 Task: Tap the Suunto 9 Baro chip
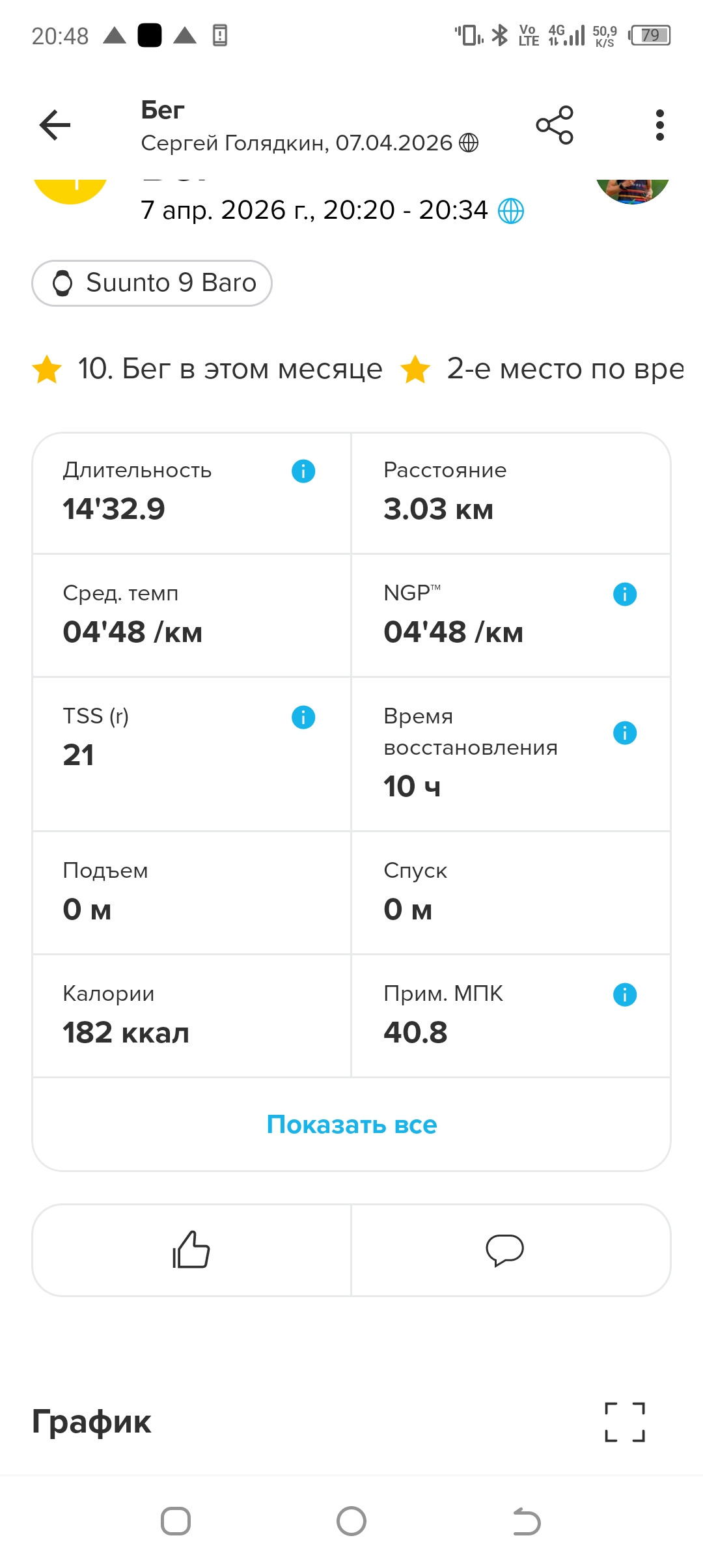tap(152, 283)
